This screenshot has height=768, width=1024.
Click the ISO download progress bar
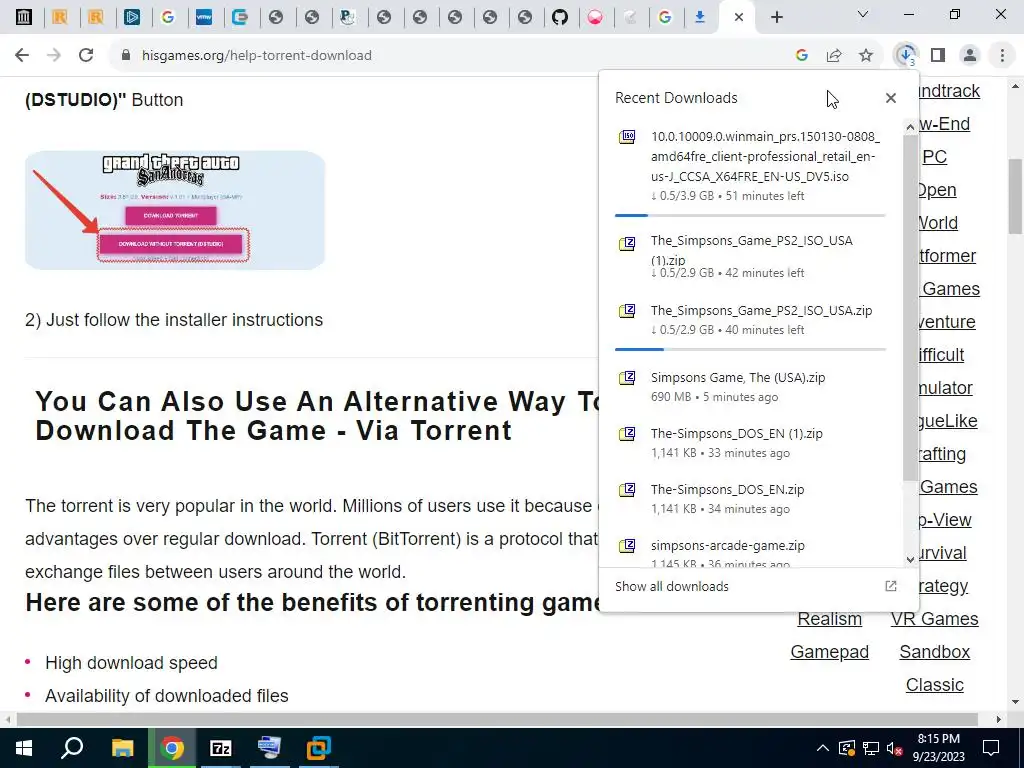(x=750, y=215)
